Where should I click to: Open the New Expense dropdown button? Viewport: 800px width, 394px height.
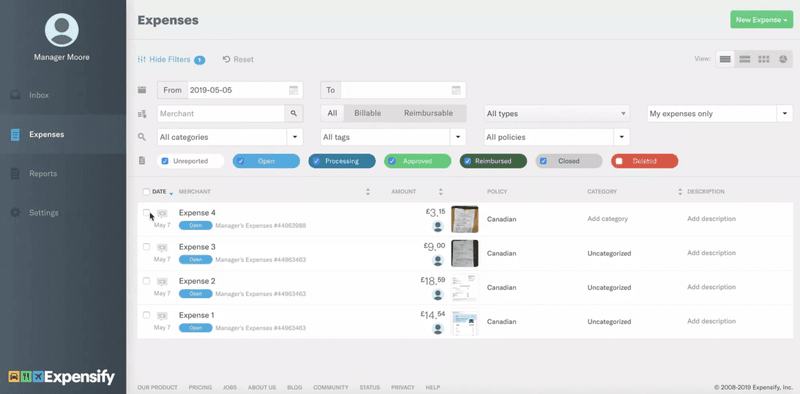point(761,20)
